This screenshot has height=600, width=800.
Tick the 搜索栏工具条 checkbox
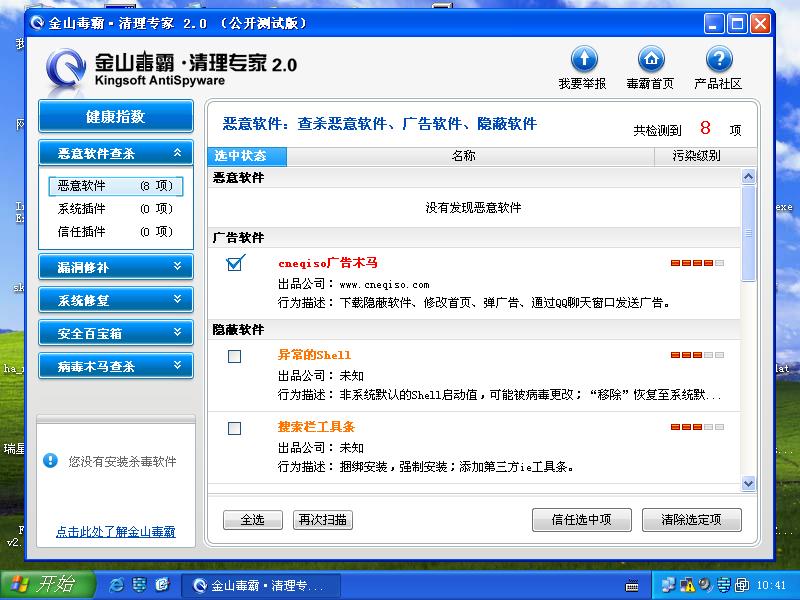[x=235, y=428]
